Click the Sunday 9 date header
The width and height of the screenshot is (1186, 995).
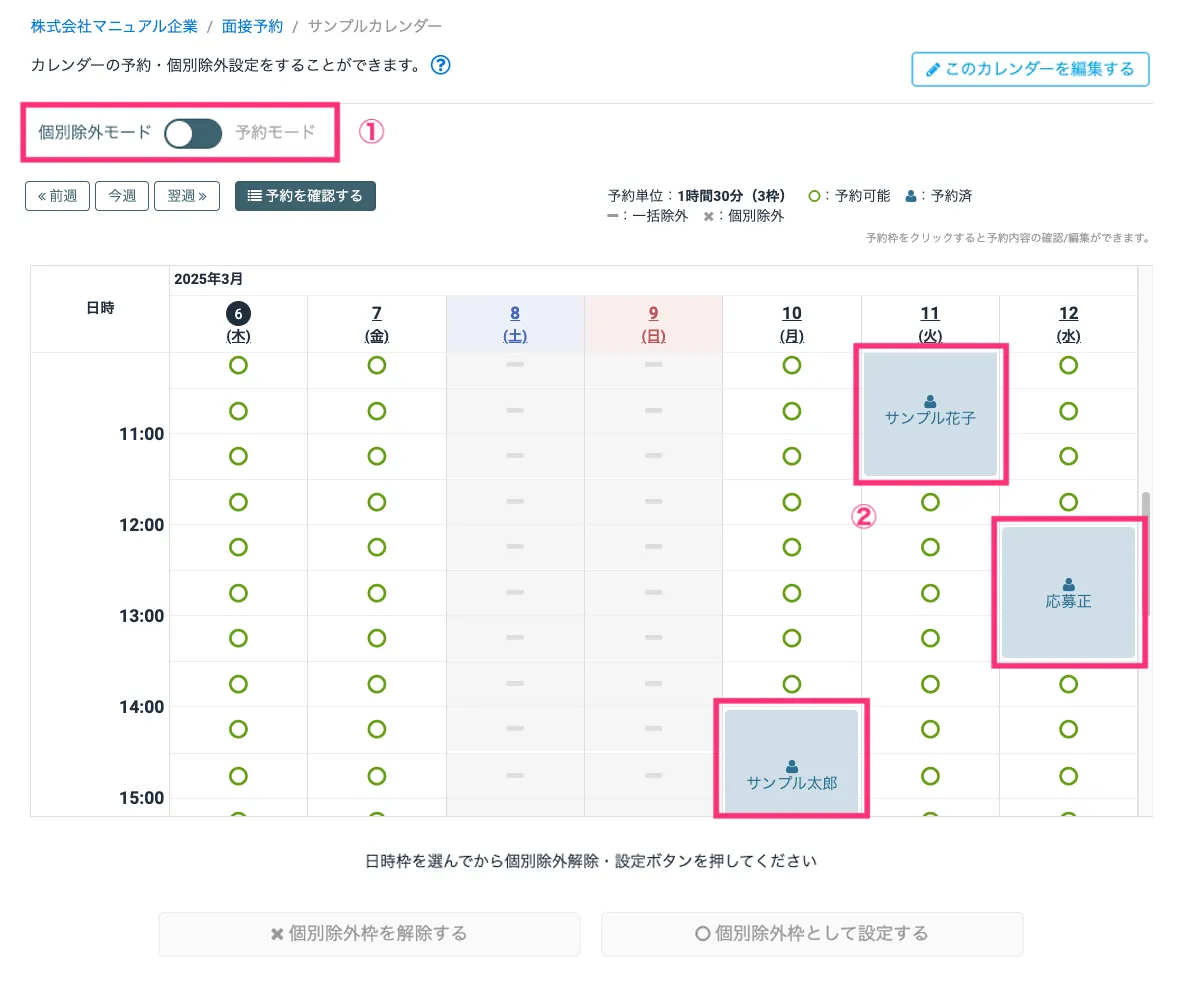(x=653, y=323)
